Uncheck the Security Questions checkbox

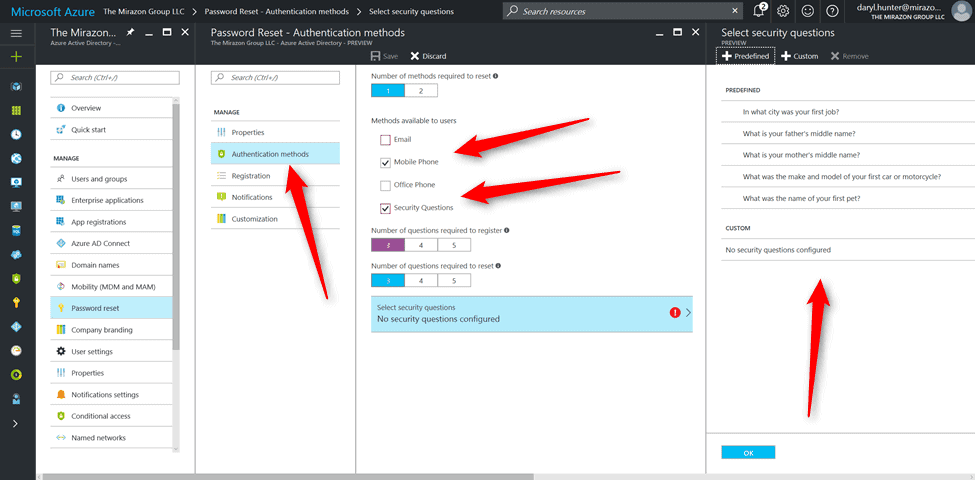click(385, 208)
